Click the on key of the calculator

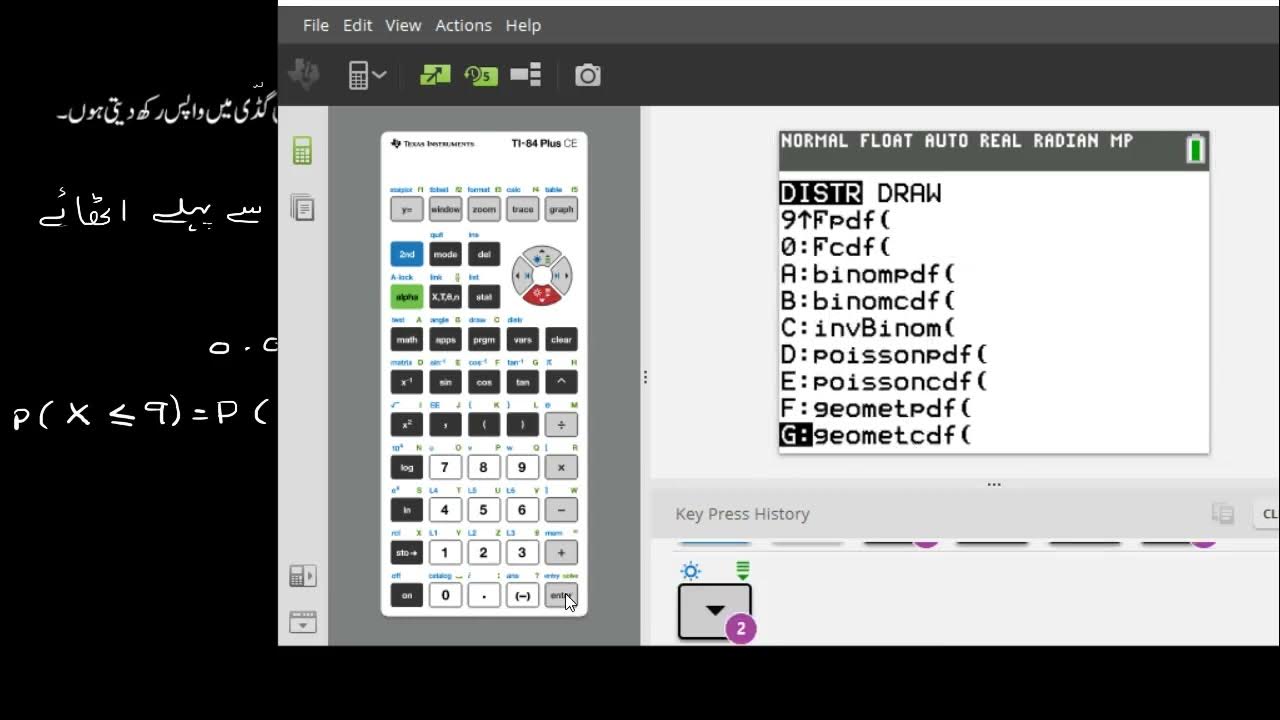406,595
